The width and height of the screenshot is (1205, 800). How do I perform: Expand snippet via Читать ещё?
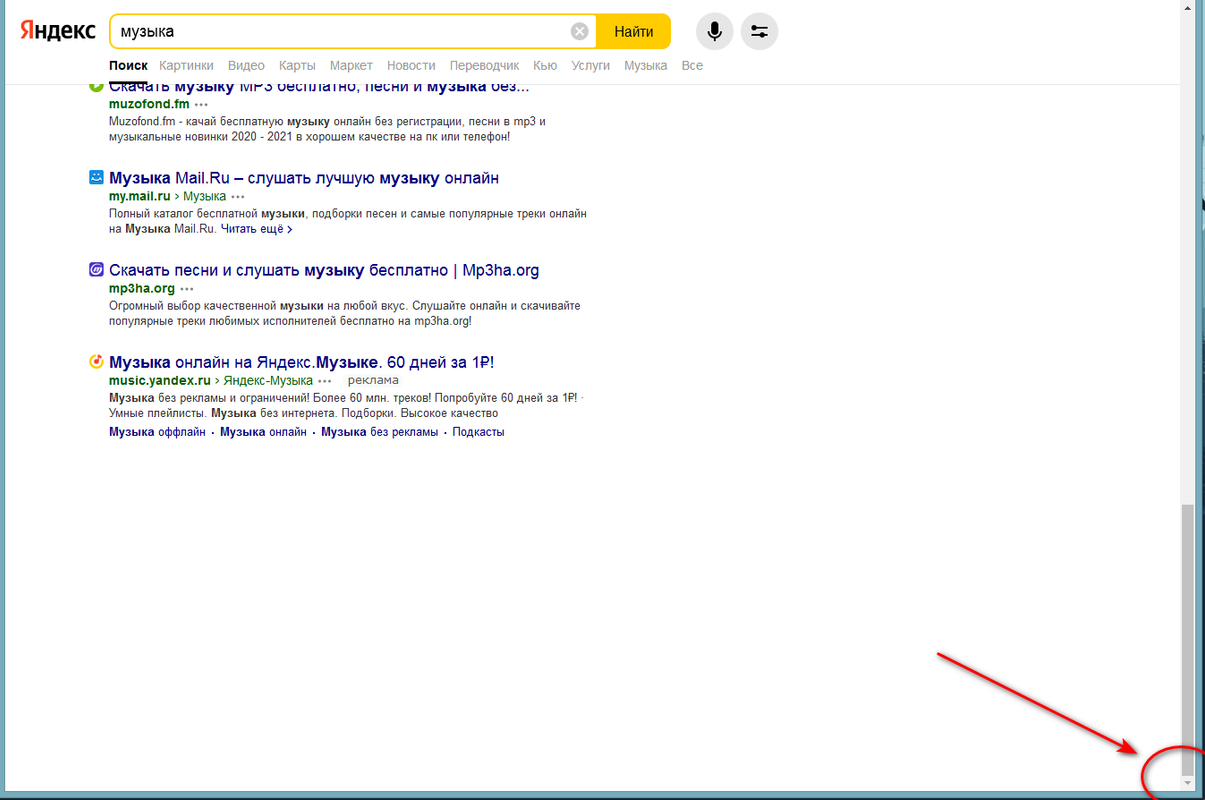[x=257, y=229]
